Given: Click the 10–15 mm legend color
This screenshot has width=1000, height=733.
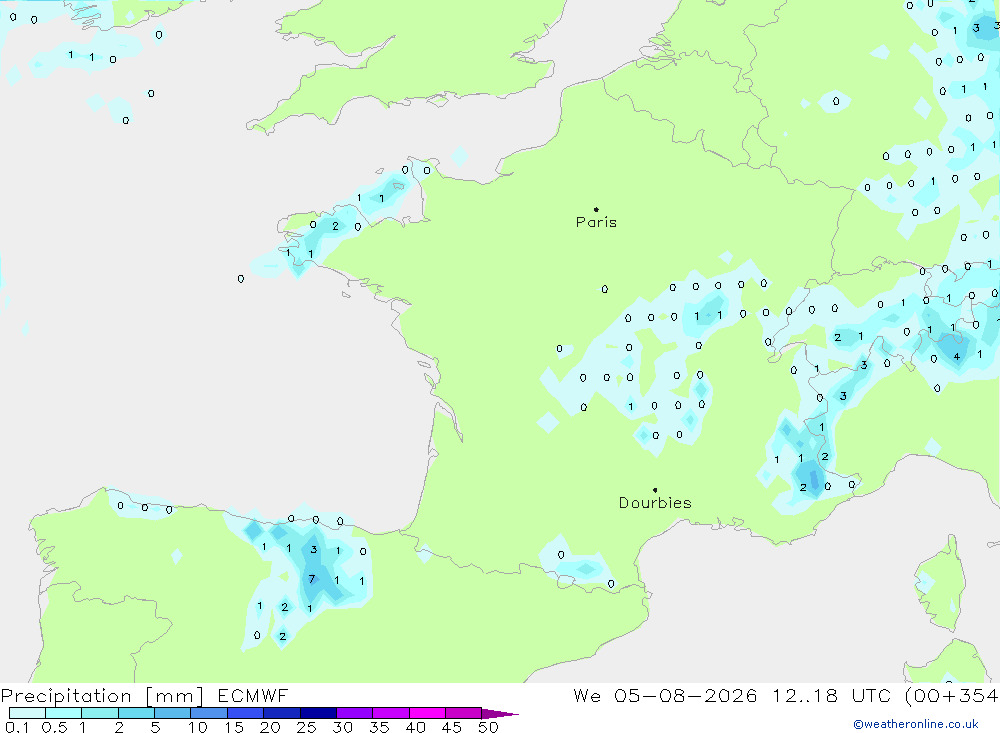Looking at the screenshot, I should [x=209, y=713].
